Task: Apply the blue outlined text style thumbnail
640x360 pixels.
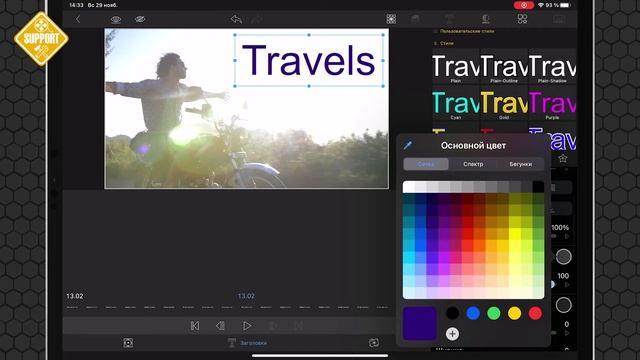Action: 562,139
